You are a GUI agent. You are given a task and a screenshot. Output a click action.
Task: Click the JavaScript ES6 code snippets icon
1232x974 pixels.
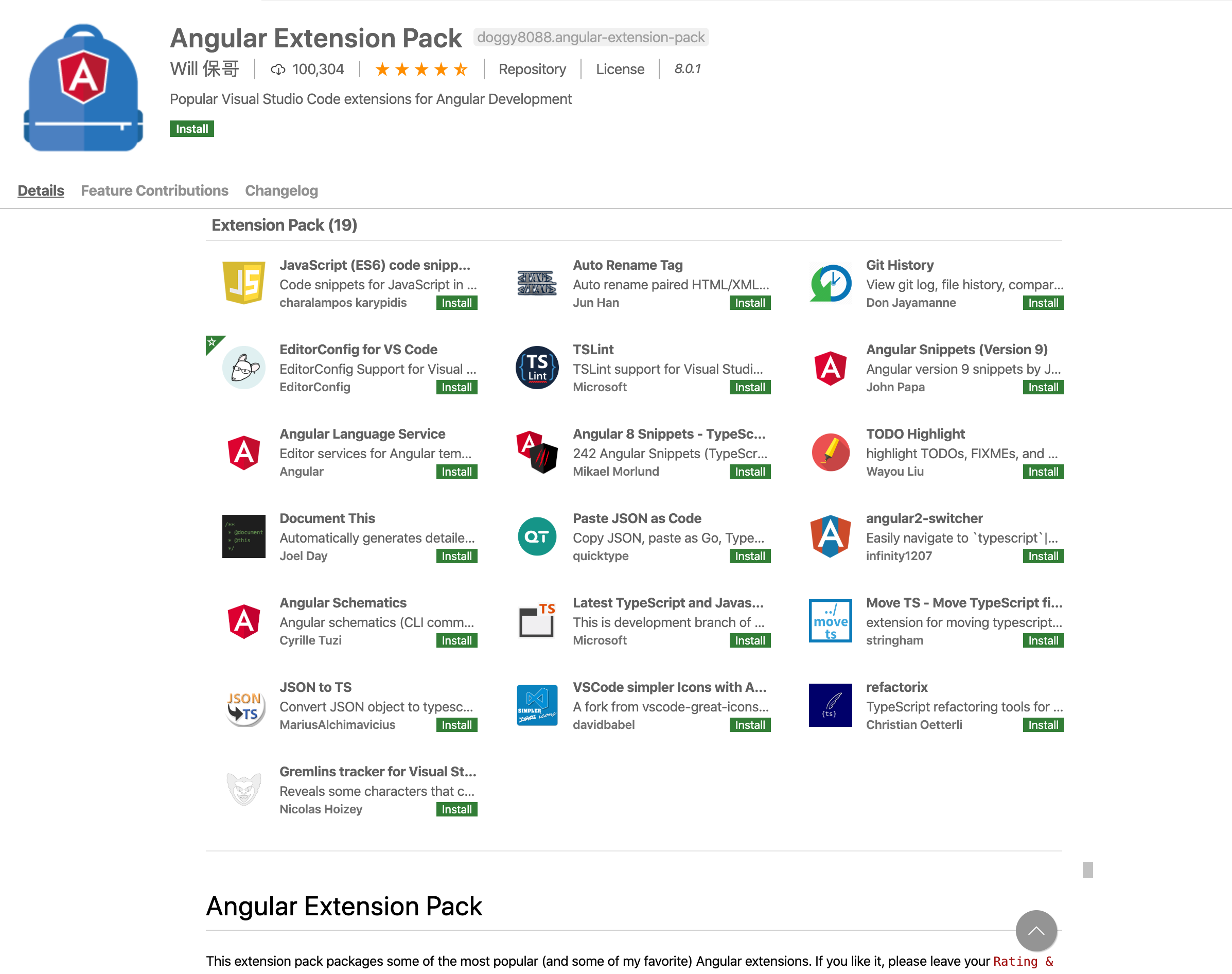(x=244, y=283)
